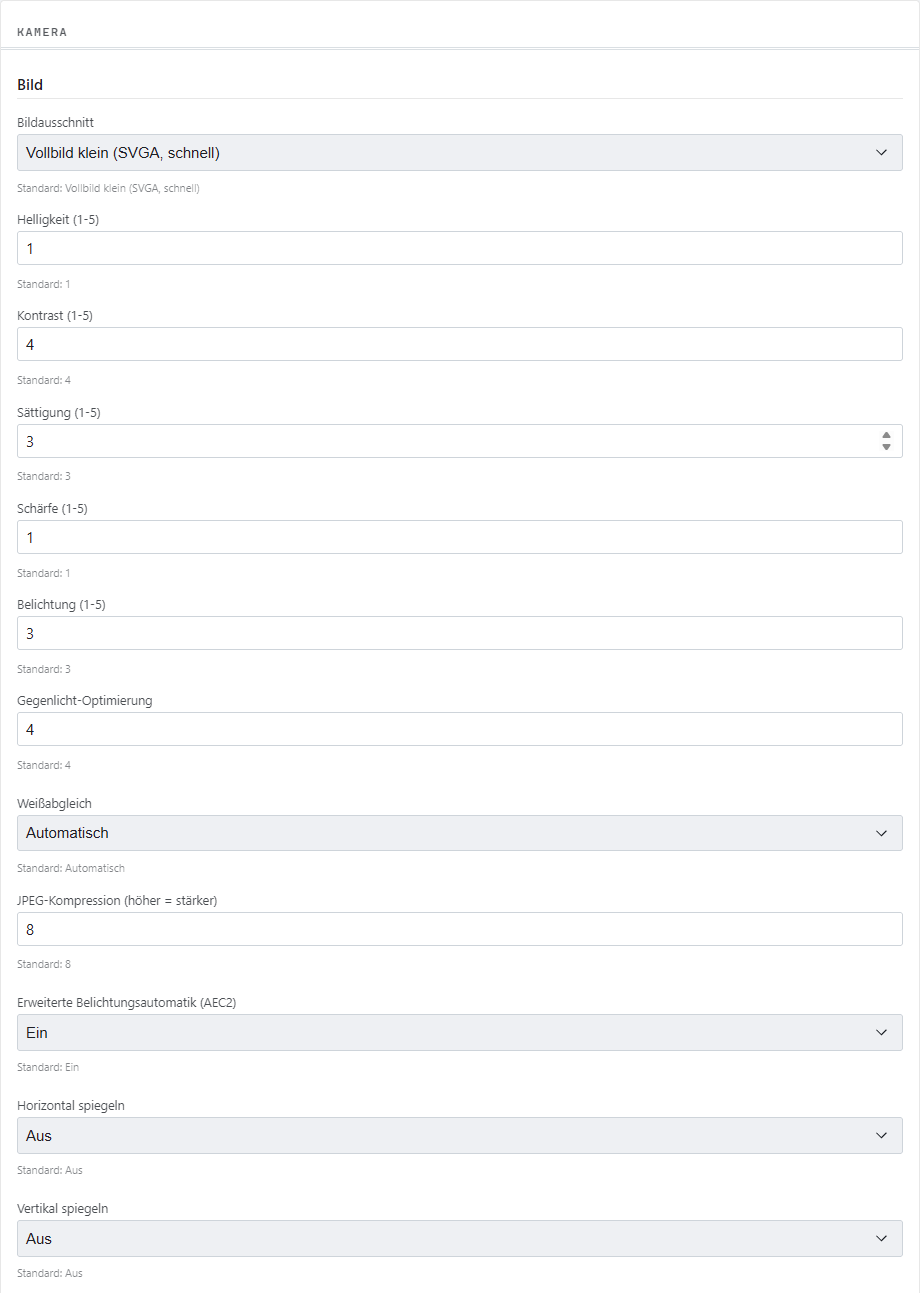
Task: Click the Belichtung (1-5) input field
Action: coord(460,633)
